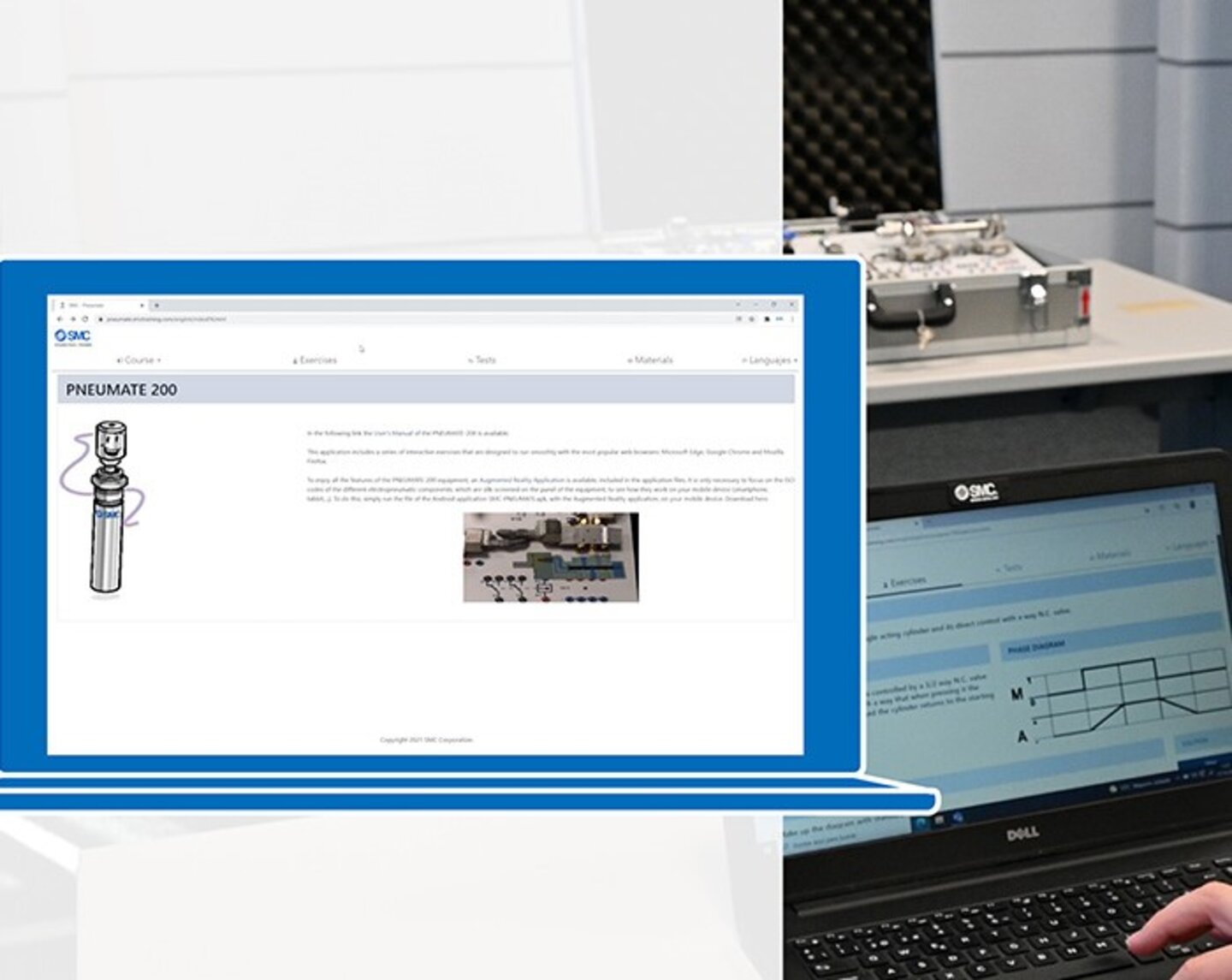Open a new browser tab with the plus button

coord(157,306)
